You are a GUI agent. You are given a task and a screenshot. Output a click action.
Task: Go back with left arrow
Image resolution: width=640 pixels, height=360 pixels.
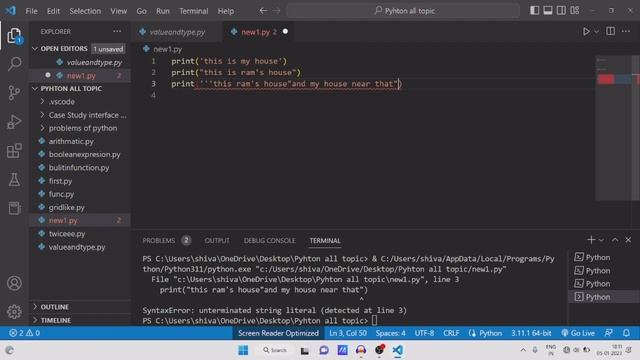(x=263, y=11)
